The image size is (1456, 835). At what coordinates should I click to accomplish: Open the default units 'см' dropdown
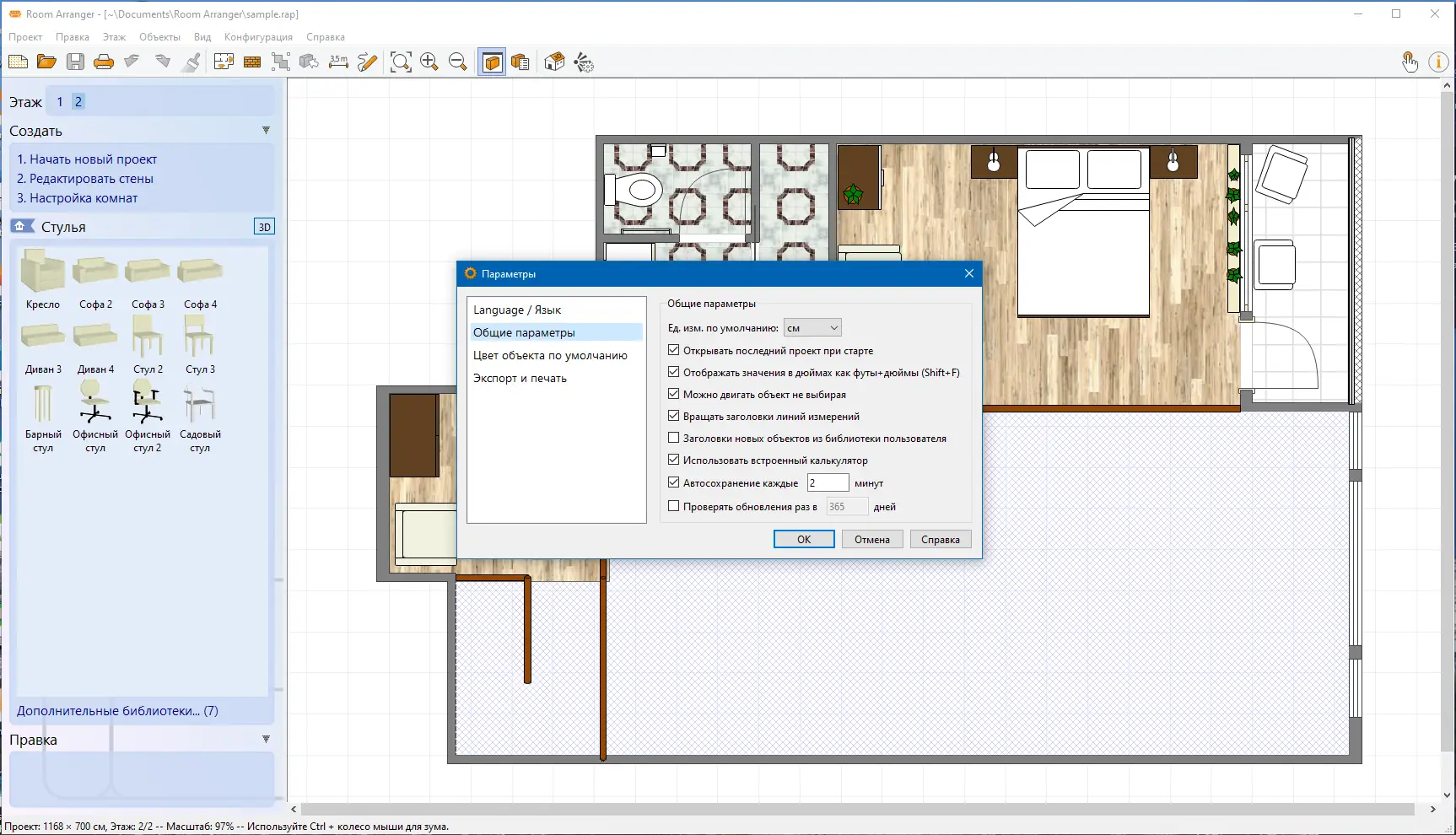[x=812, y=328]
